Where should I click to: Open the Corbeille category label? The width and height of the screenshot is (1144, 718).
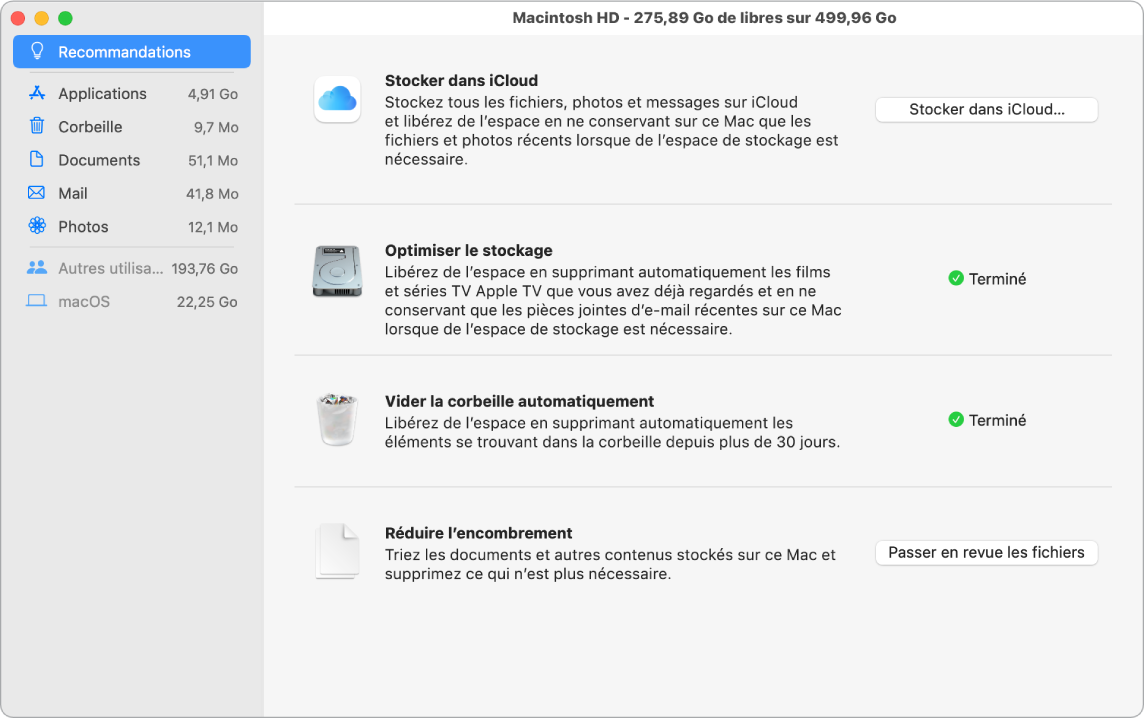tap(90, 127)
